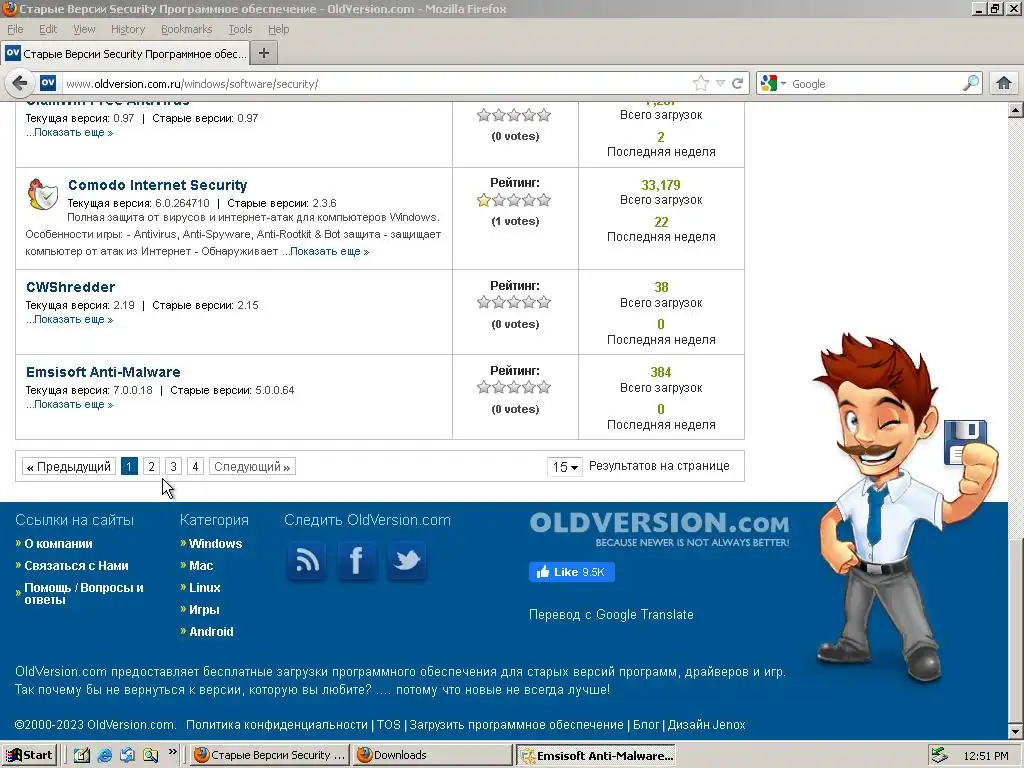Open the Facebook icon in footer

pyautogui.click(x=357, y=560)
